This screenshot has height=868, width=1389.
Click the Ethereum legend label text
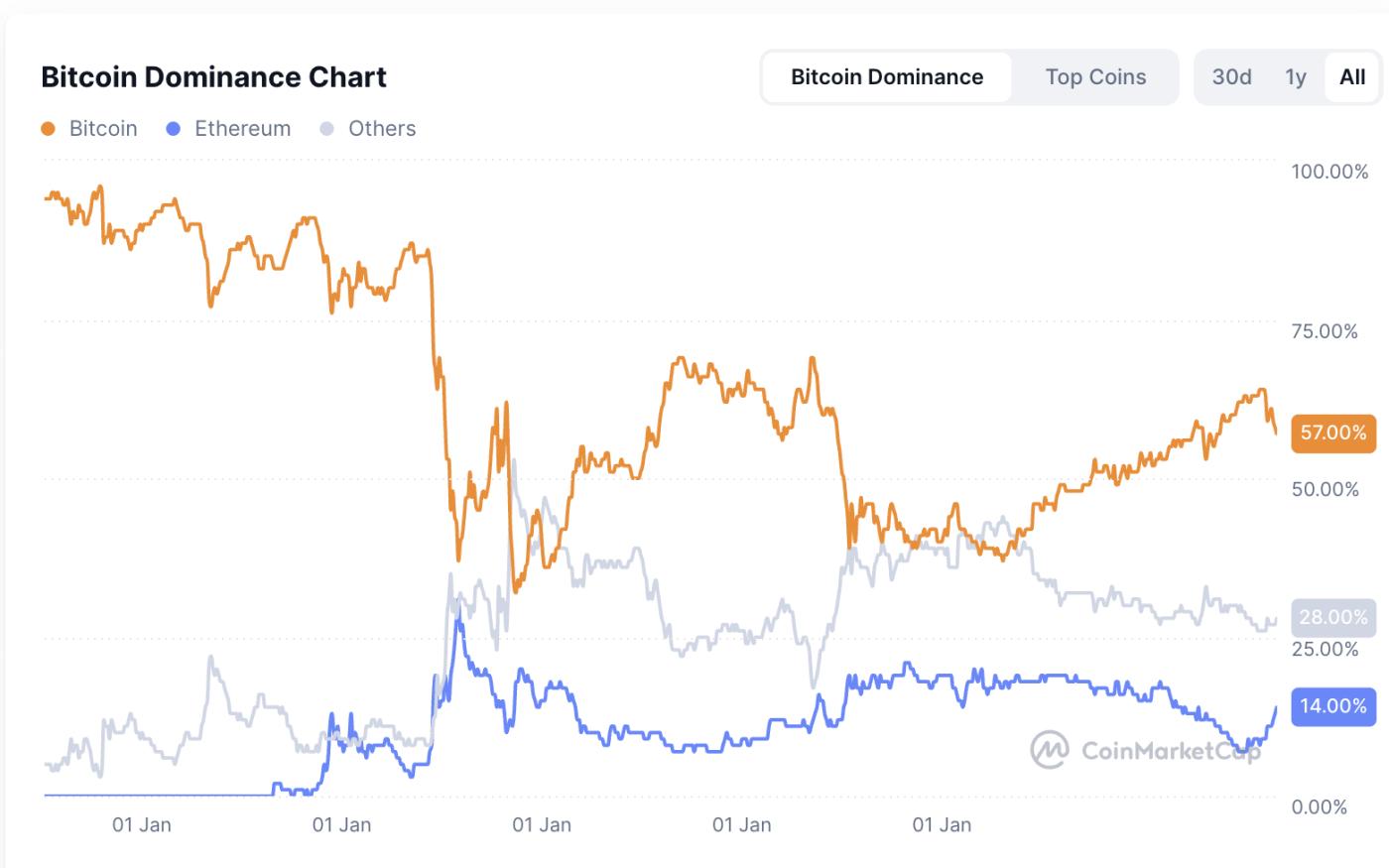(x=243, y=128)
